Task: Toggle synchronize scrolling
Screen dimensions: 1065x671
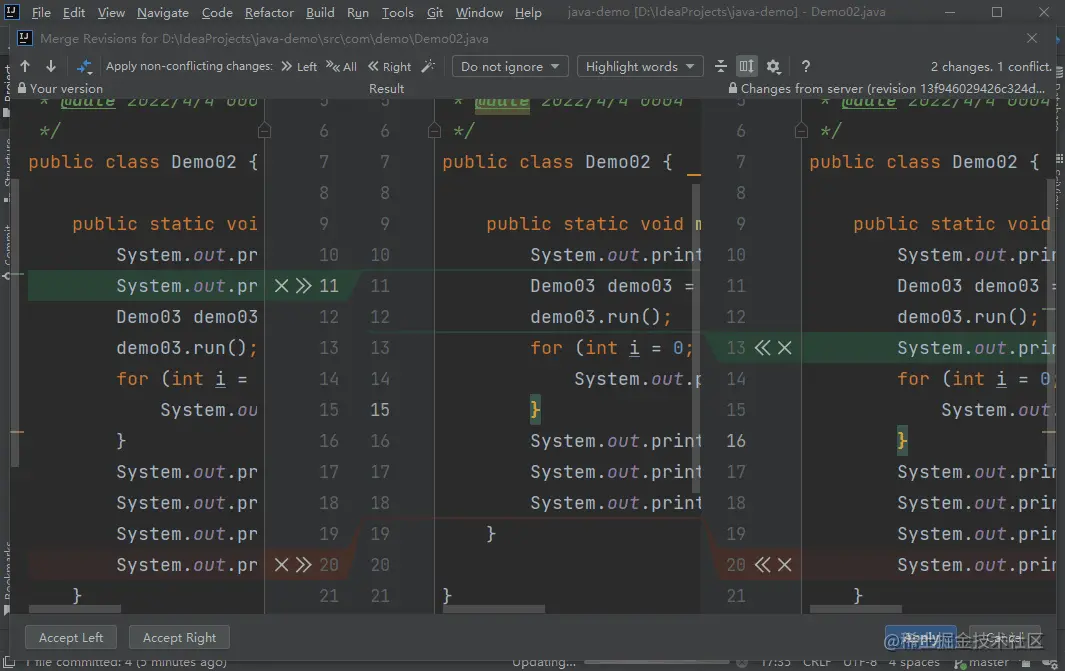Action: coord(746,66)
